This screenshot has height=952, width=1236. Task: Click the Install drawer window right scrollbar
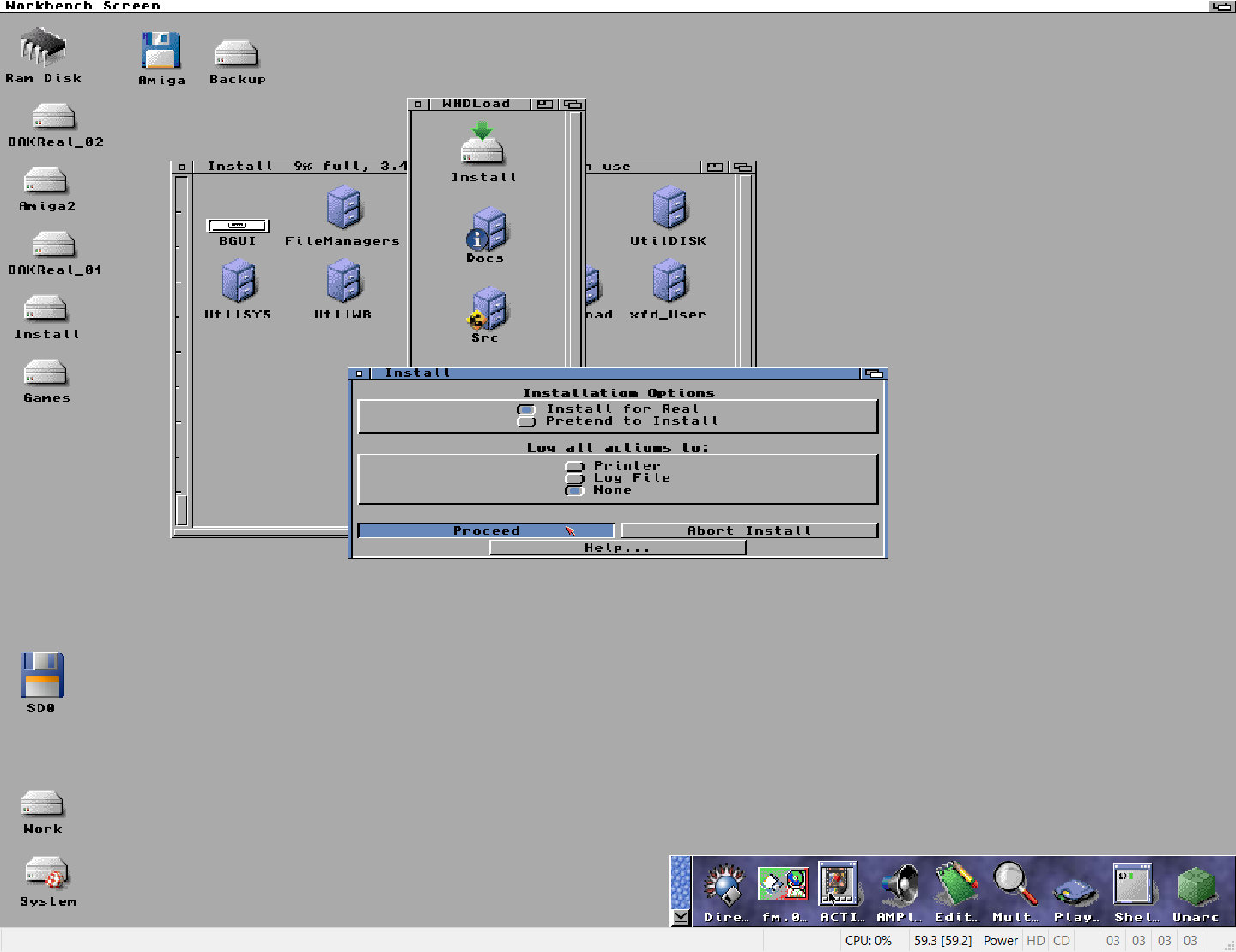coord(745,271)
